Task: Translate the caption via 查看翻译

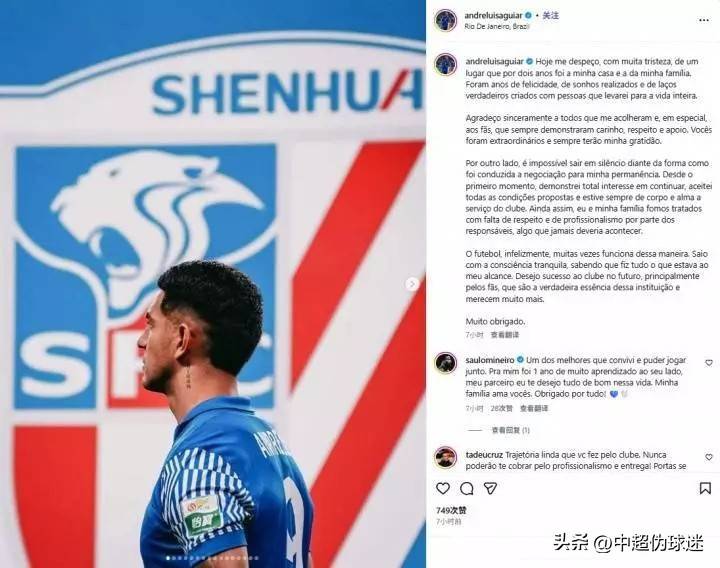Action: tap(505, 335)
